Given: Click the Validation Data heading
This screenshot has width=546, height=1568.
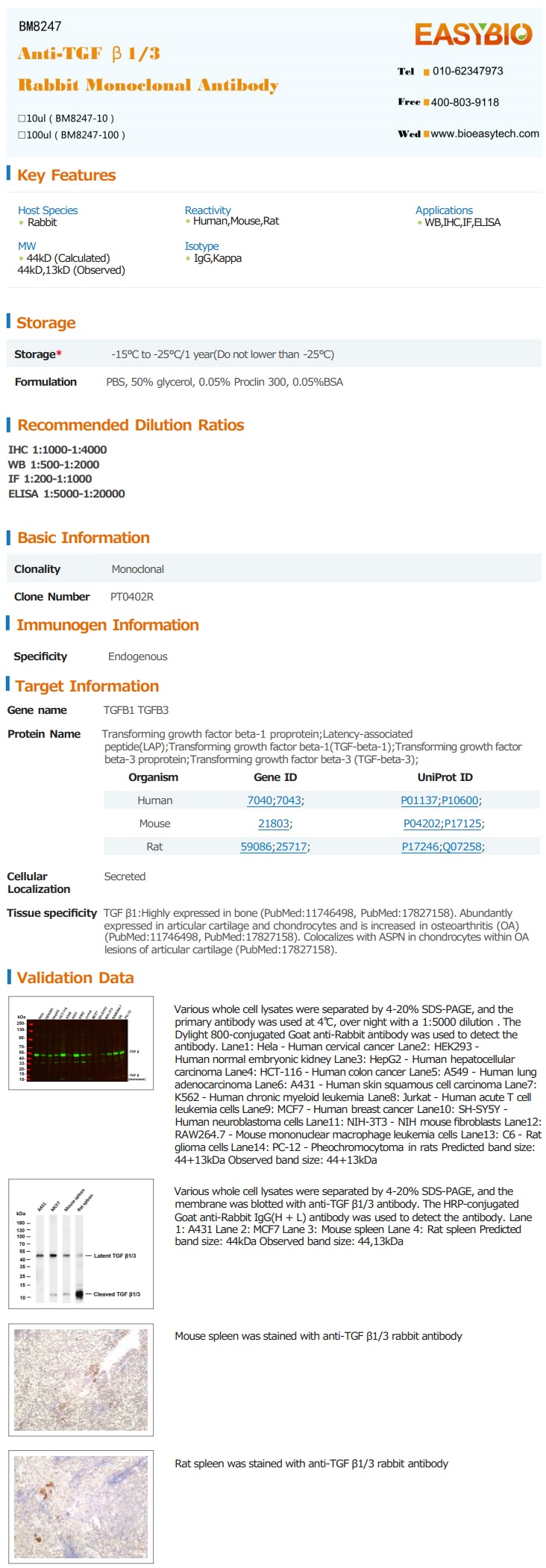Looking at the screenshot, I should point(75,978).
